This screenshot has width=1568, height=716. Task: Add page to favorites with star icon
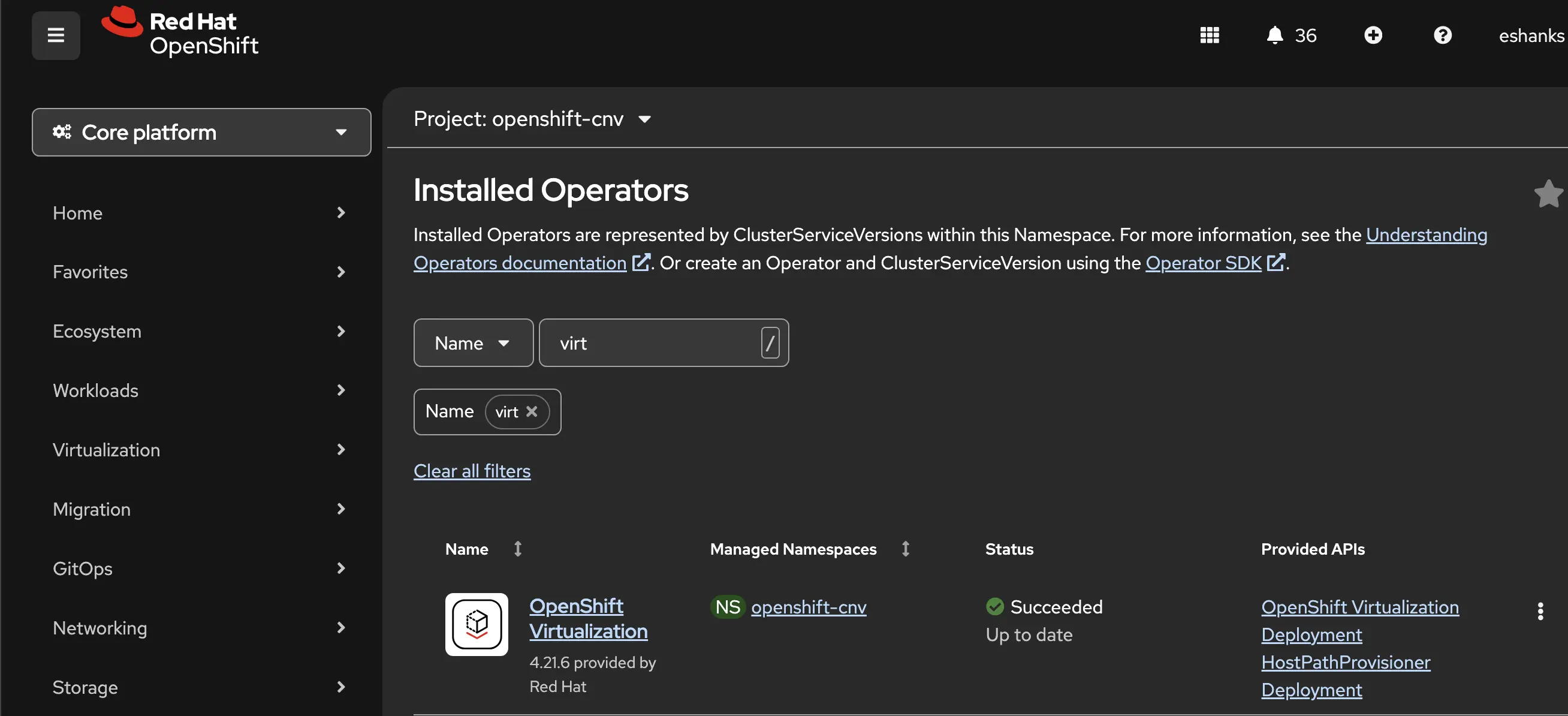pyautogui.click(x=1548, y=194)
